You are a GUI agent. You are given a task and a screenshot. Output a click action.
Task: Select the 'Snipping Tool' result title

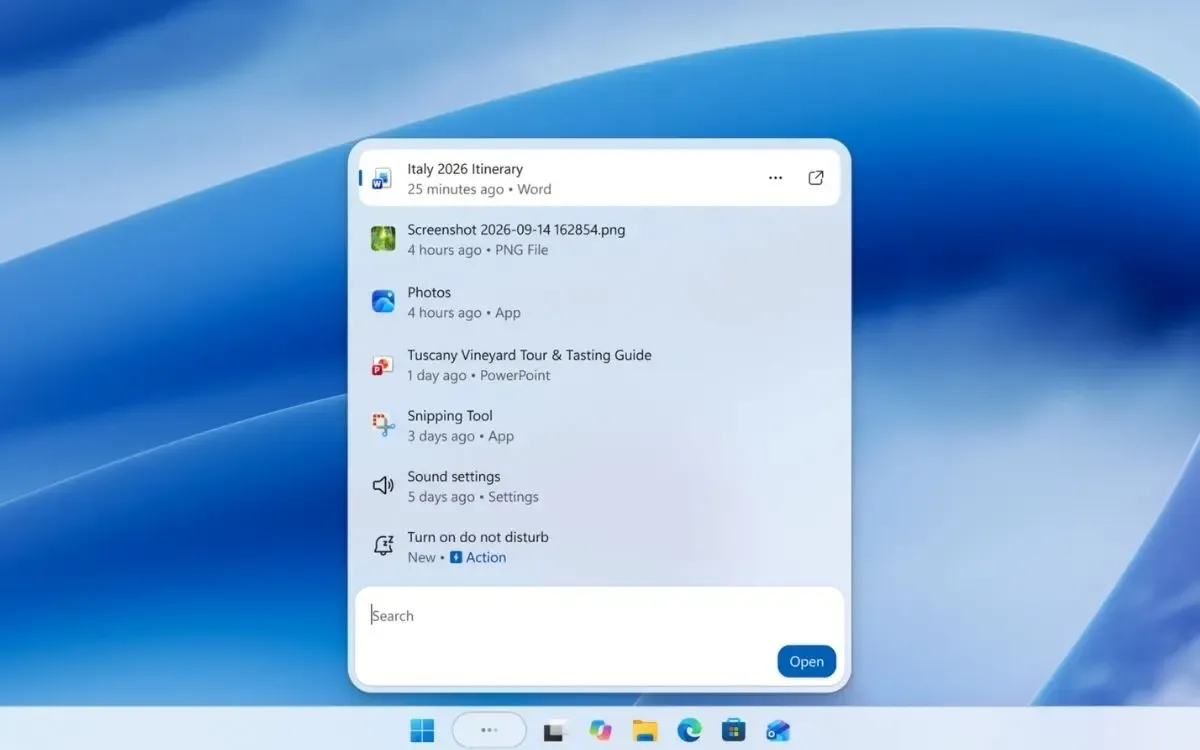(x=450, y=416)
